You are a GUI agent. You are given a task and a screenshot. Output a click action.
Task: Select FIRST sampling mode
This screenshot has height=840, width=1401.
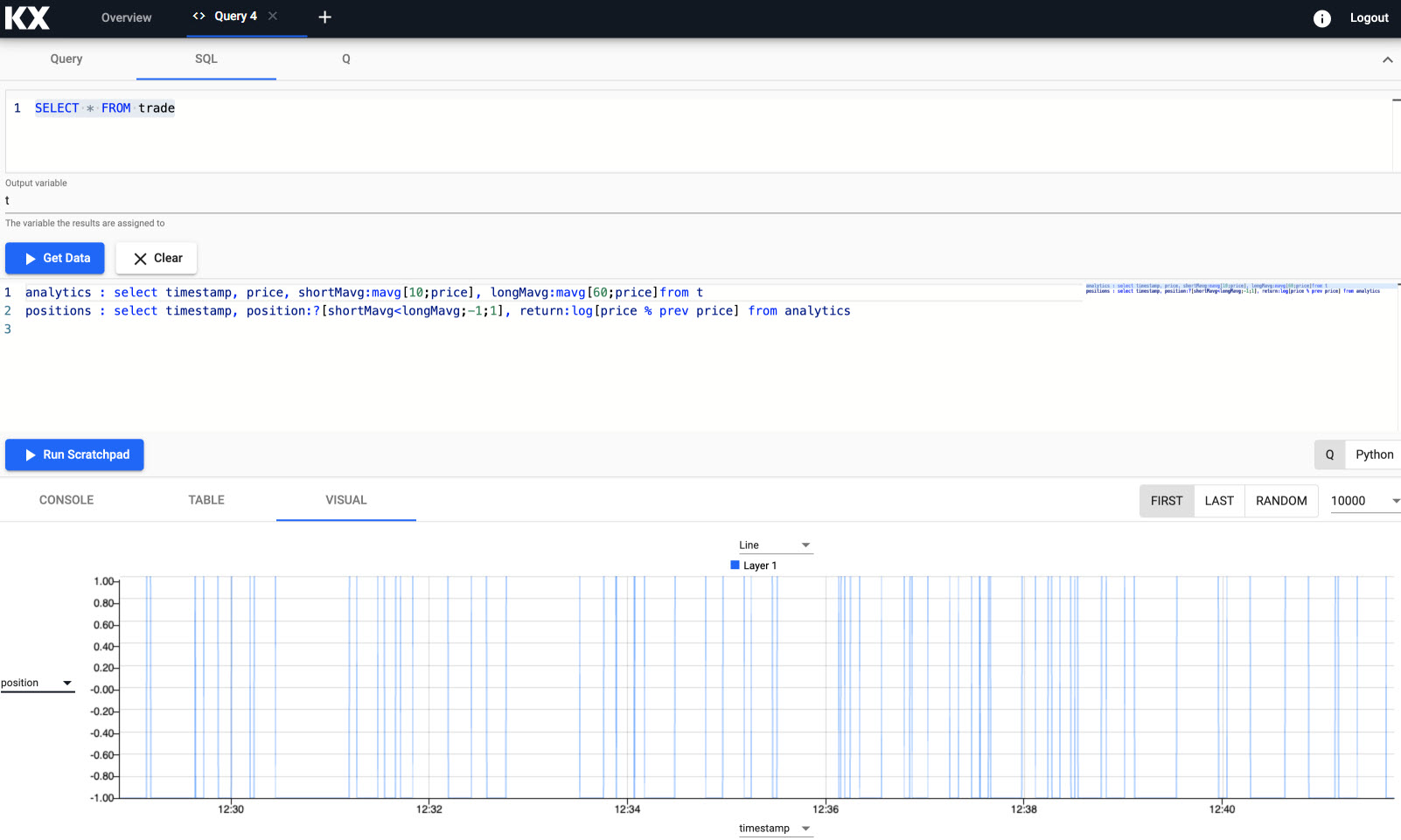1167,501
